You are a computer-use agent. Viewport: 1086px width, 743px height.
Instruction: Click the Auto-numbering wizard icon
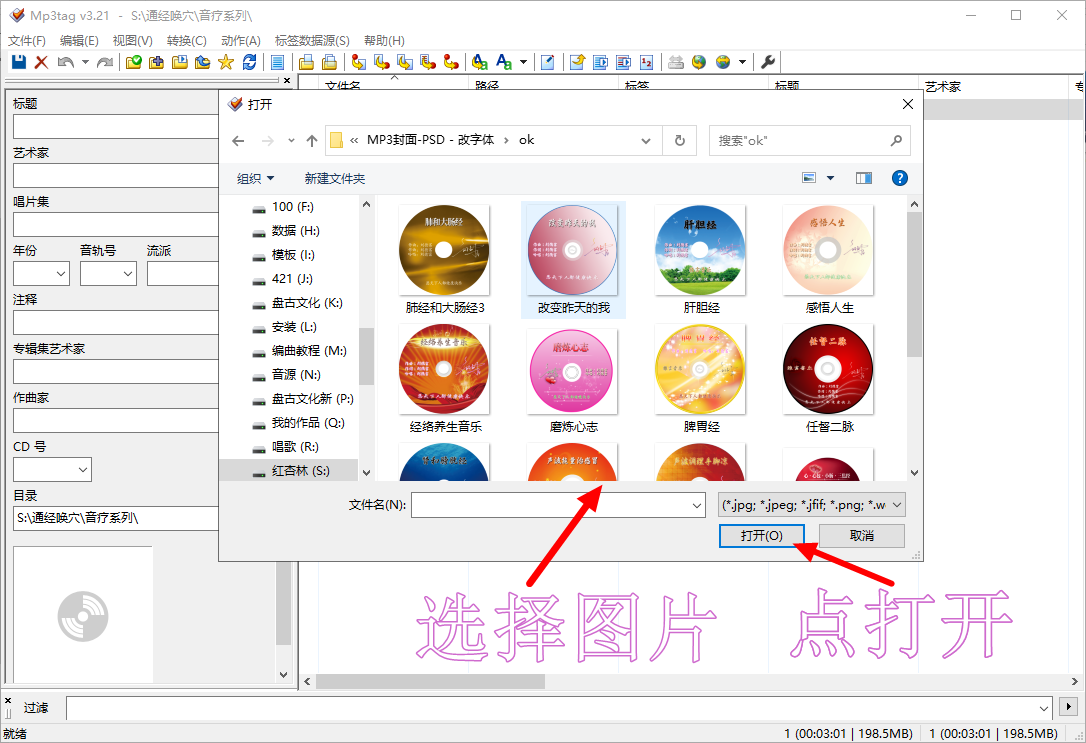[646, 62]
